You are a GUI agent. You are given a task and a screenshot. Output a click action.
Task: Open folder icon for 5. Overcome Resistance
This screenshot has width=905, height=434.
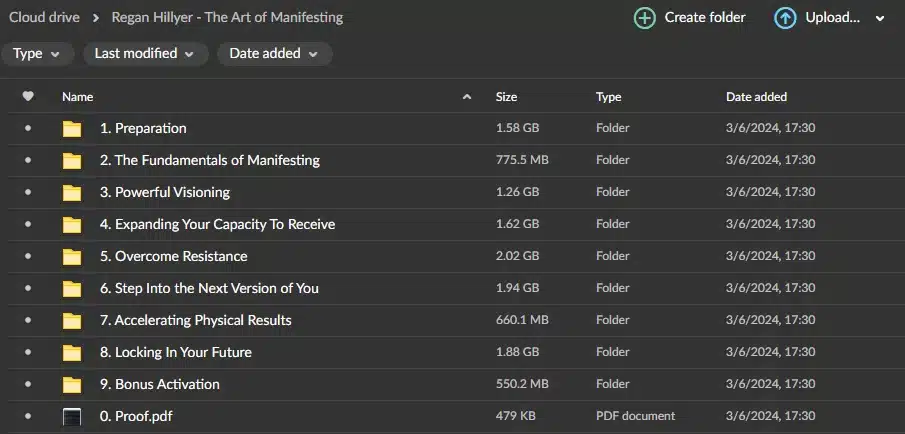click(72, 257)
